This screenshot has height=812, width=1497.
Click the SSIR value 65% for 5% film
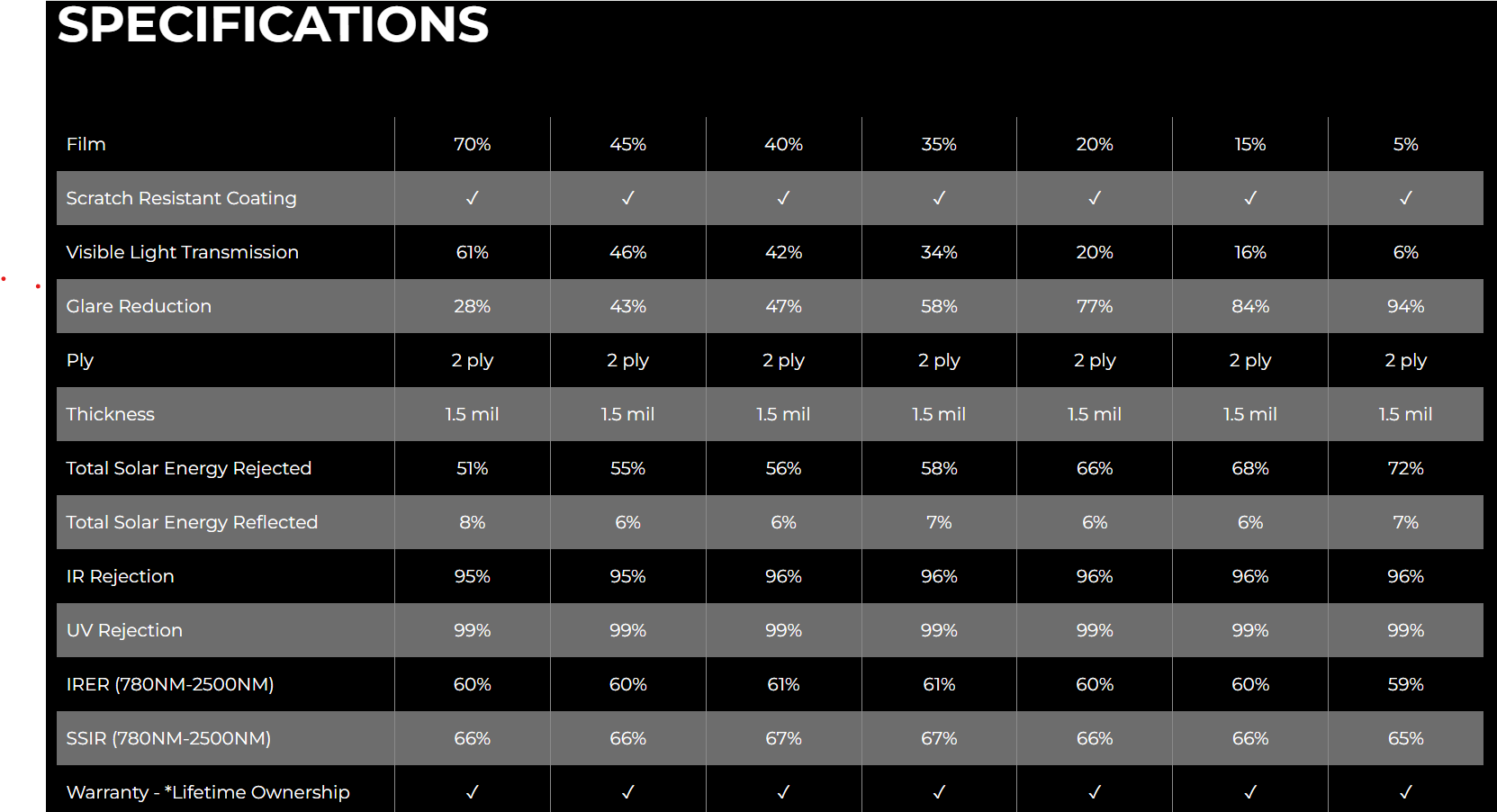point(1405,738)
